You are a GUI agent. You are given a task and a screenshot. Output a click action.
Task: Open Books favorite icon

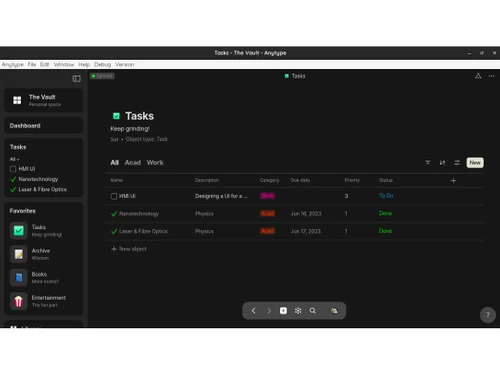(19, 278)
